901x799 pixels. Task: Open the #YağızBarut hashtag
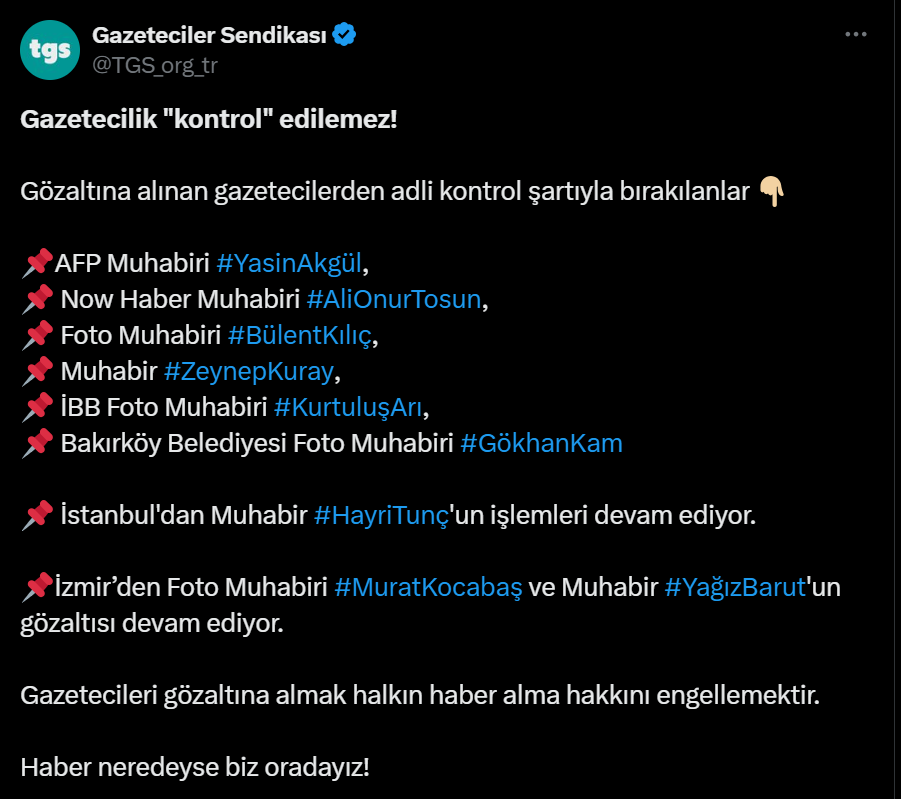click(735, 587)
